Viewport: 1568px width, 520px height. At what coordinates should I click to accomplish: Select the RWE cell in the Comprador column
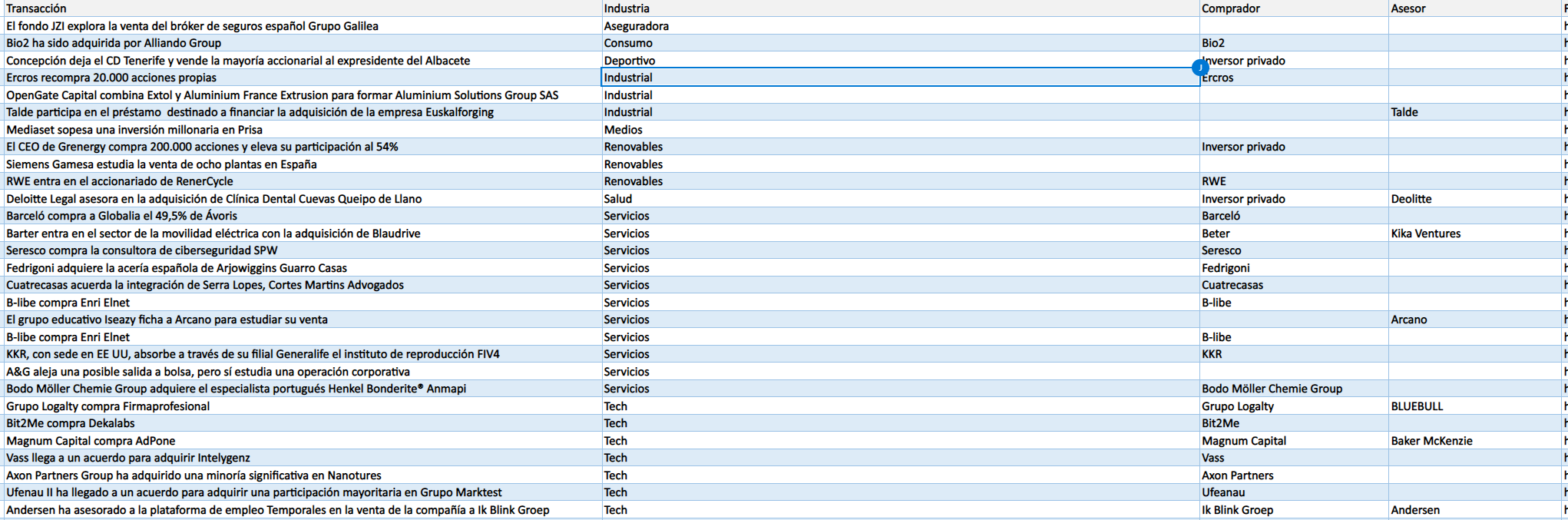[x=1294, y=181]
